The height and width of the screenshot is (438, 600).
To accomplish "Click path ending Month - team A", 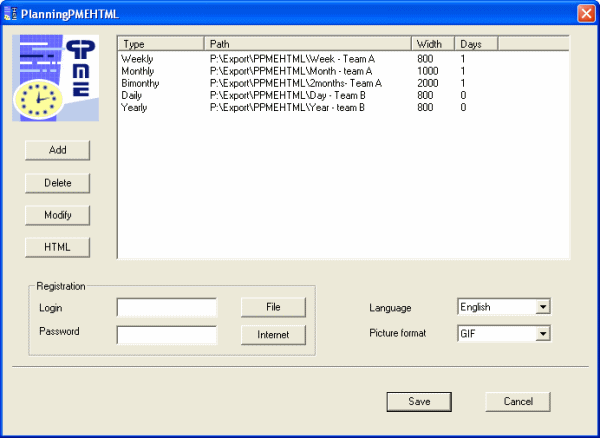I will 291,71.
